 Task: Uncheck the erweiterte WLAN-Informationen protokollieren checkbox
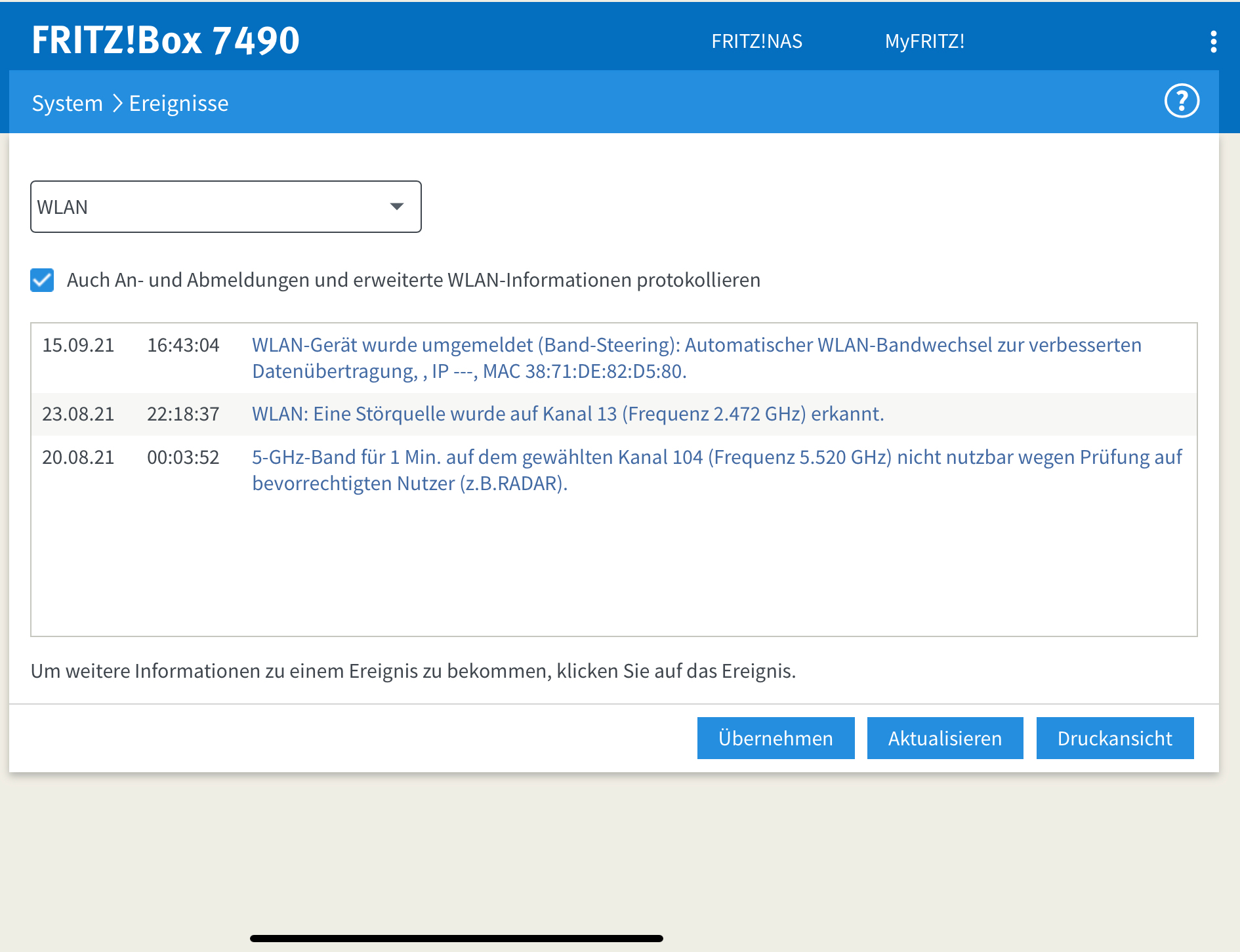[42, 280]
